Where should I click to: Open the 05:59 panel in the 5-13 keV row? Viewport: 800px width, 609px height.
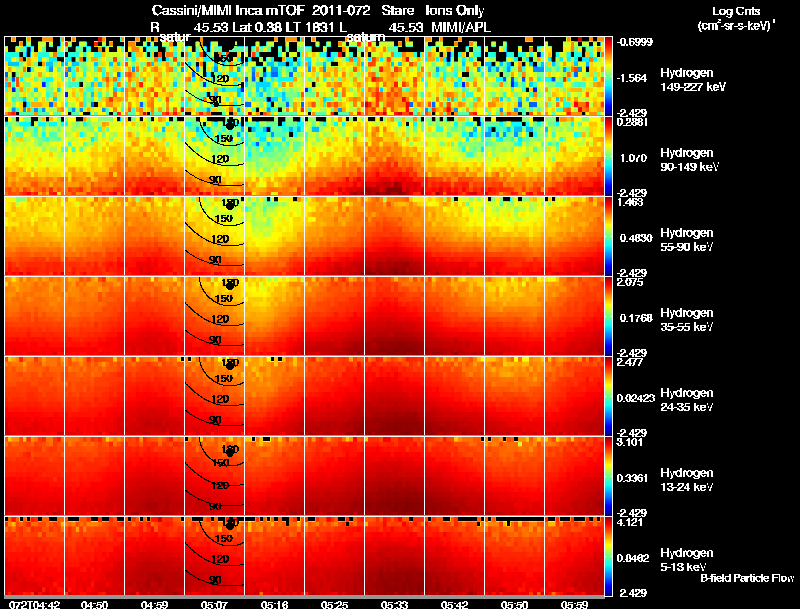pos(574,556)
